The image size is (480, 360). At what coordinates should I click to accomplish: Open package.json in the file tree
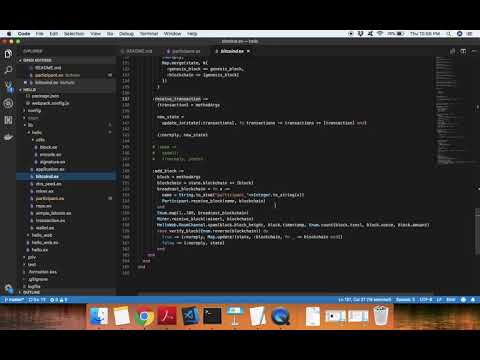(x=45, y=96)
